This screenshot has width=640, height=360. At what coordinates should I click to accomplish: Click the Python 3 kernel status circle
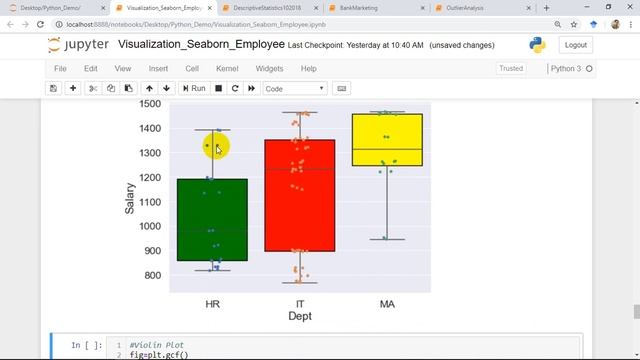[x=589, y=69]
